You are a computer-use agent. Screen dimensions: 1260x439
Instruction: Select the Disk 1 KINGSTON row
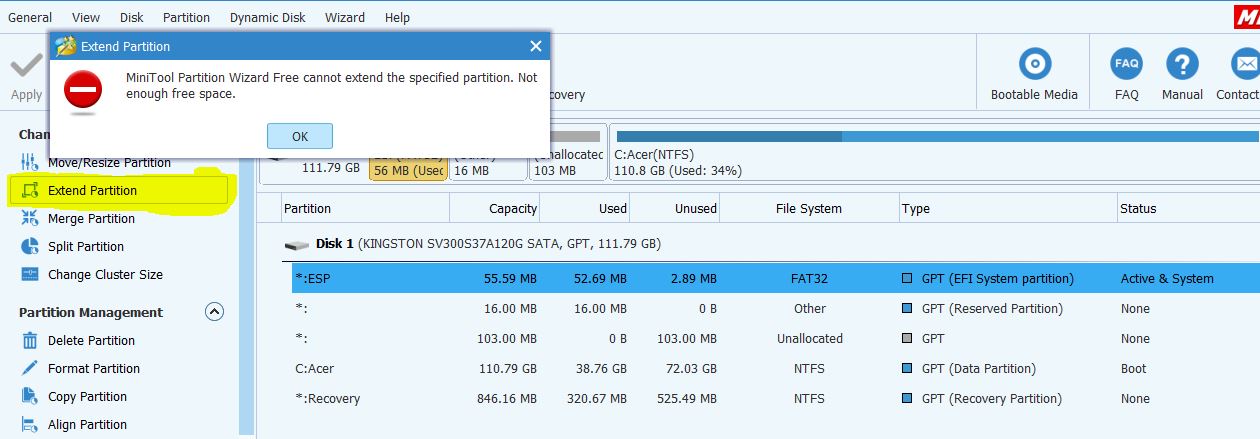770,243
